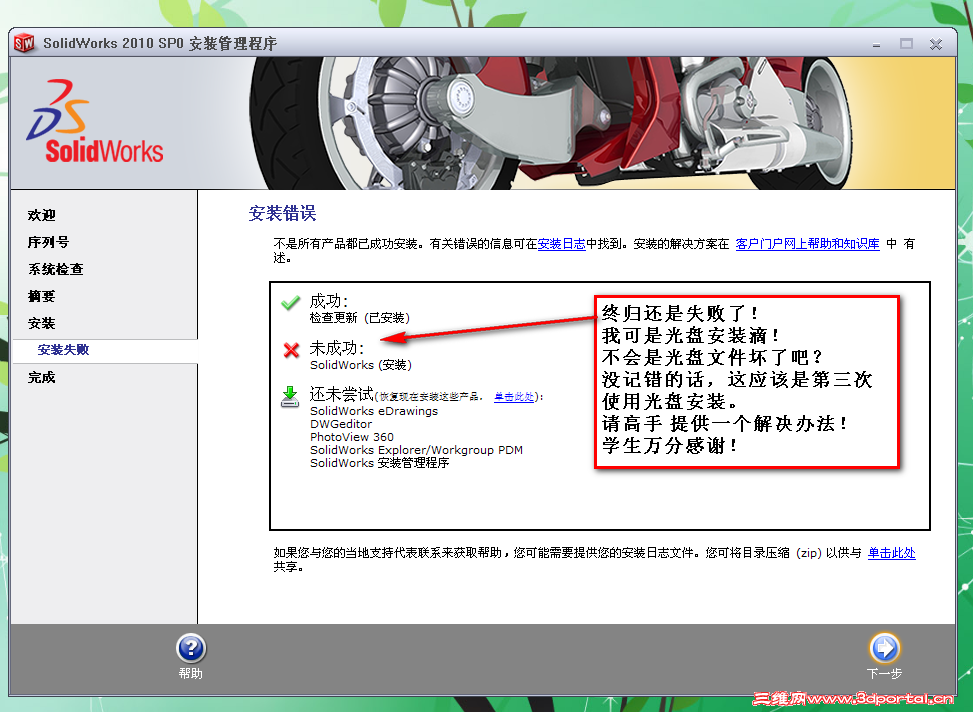Image resolution: width=973 pixels, height=712 pixels.
Task: Select 摘要 in the left sidebar
Action: [x=42, y=295]
